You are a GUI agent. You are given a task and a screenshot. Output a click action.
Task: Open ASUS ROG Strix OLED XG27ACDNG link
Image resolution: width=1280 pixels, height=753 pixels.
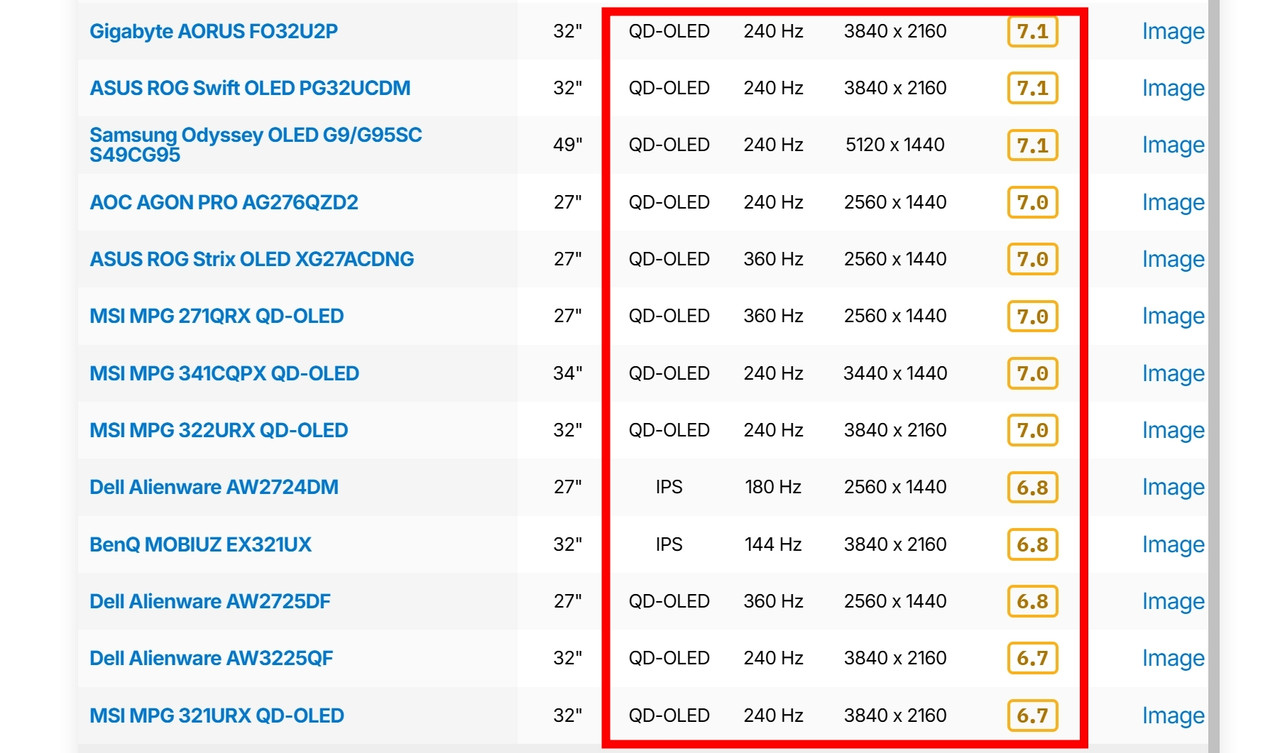[x=252, y=259]
